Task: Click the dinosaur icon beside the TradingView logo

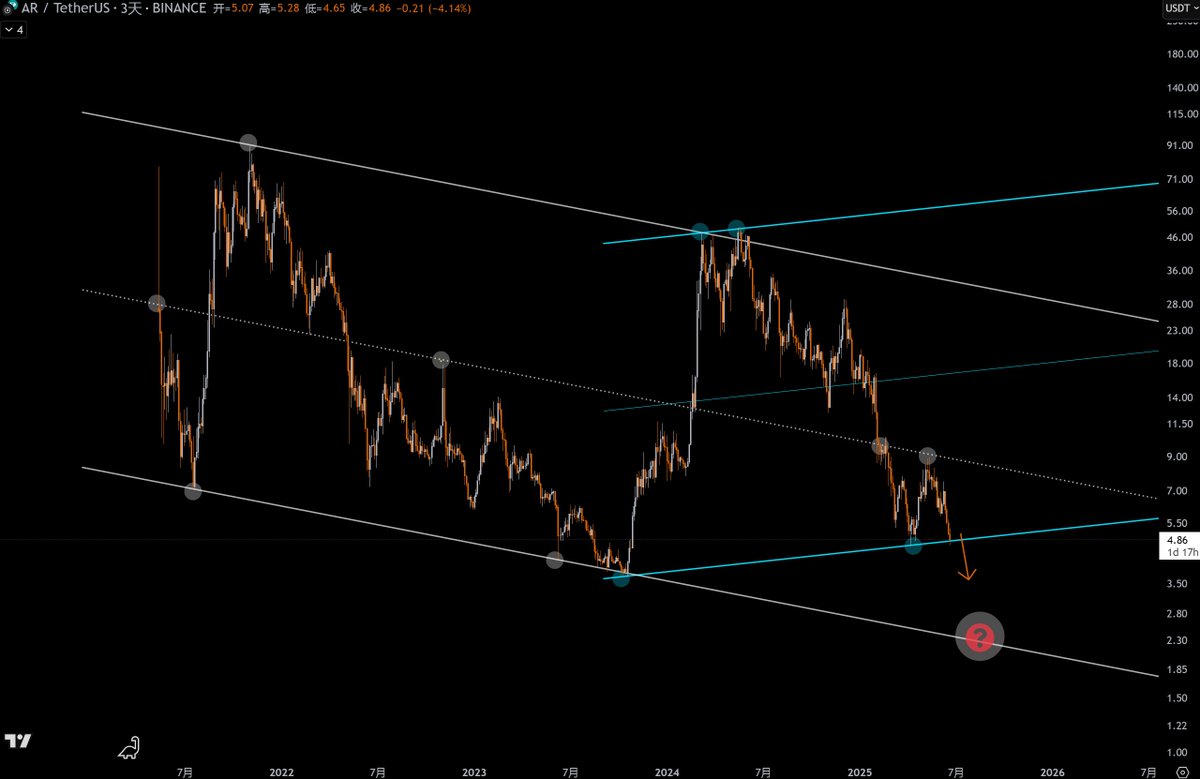Action: pyautogui.click(x=129, y=747)
